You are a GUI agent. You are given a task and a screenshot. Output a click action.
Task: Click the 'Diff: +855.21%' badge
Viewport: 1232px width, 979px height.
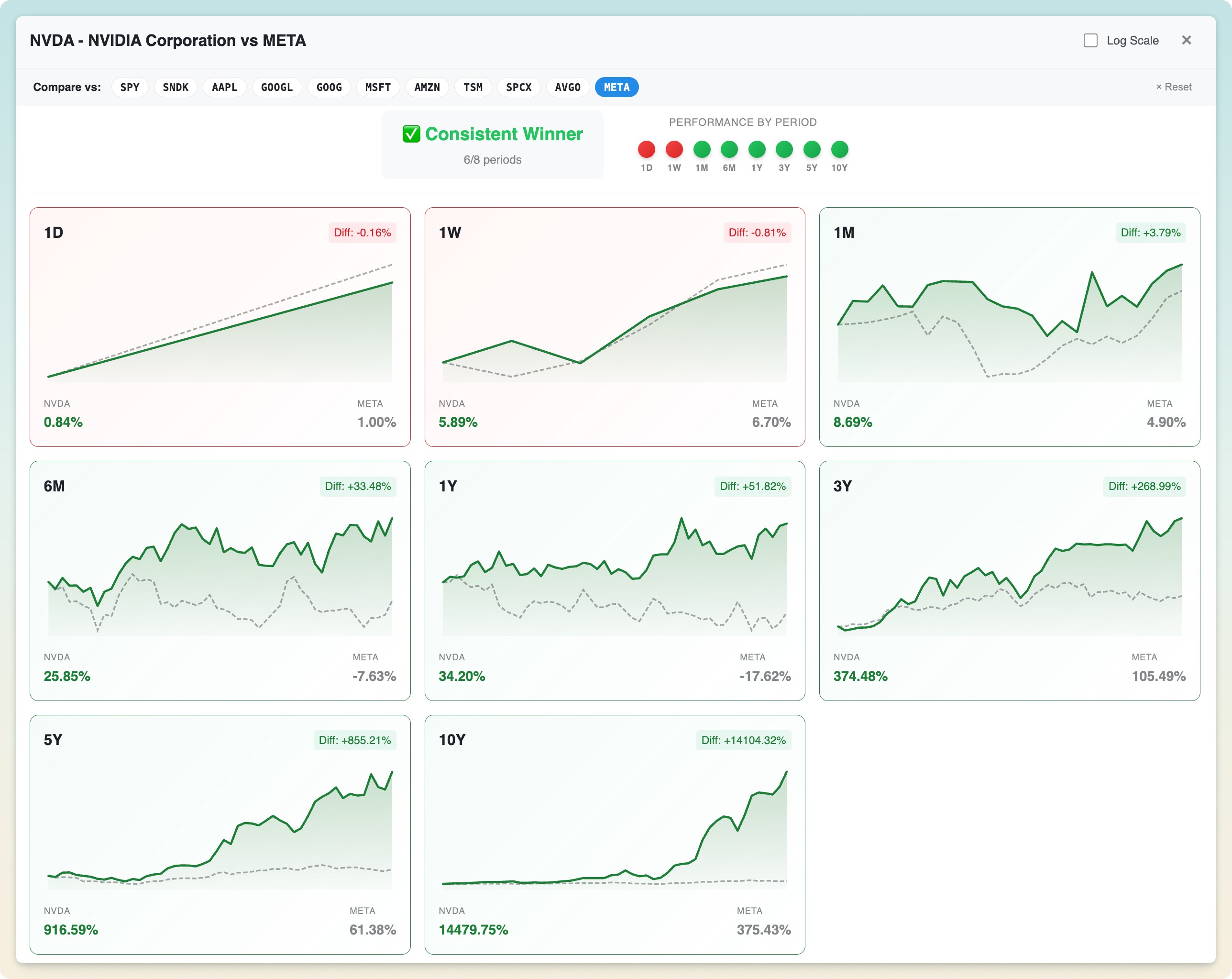coord(355,740)
